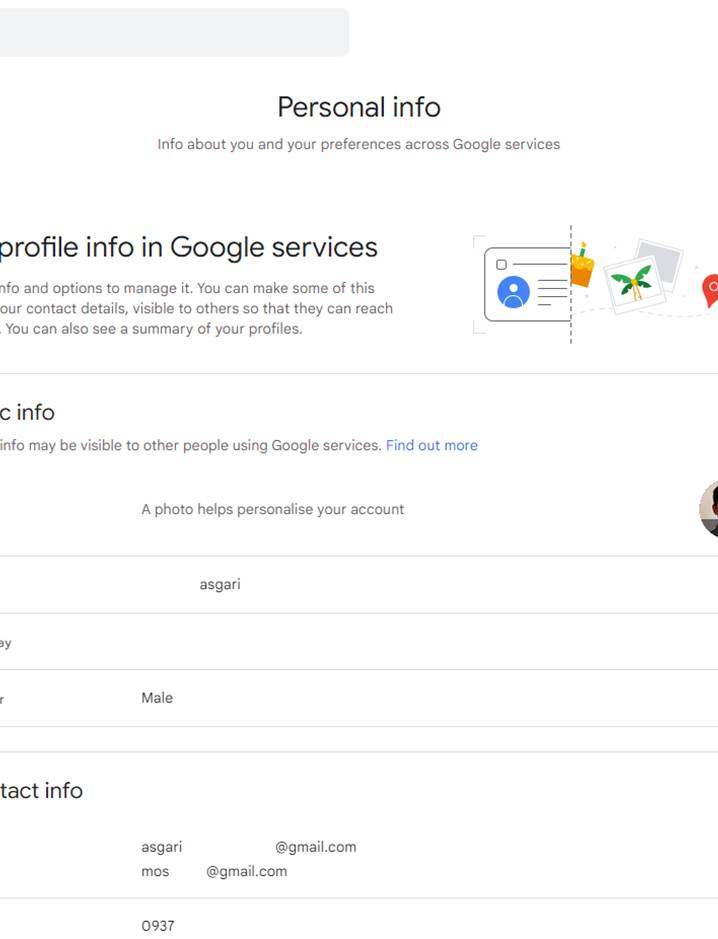This screenshot has height=939, width=718.
Task: Click the 'profile info in Google services' heading
Action: click(x=189, y=248)
